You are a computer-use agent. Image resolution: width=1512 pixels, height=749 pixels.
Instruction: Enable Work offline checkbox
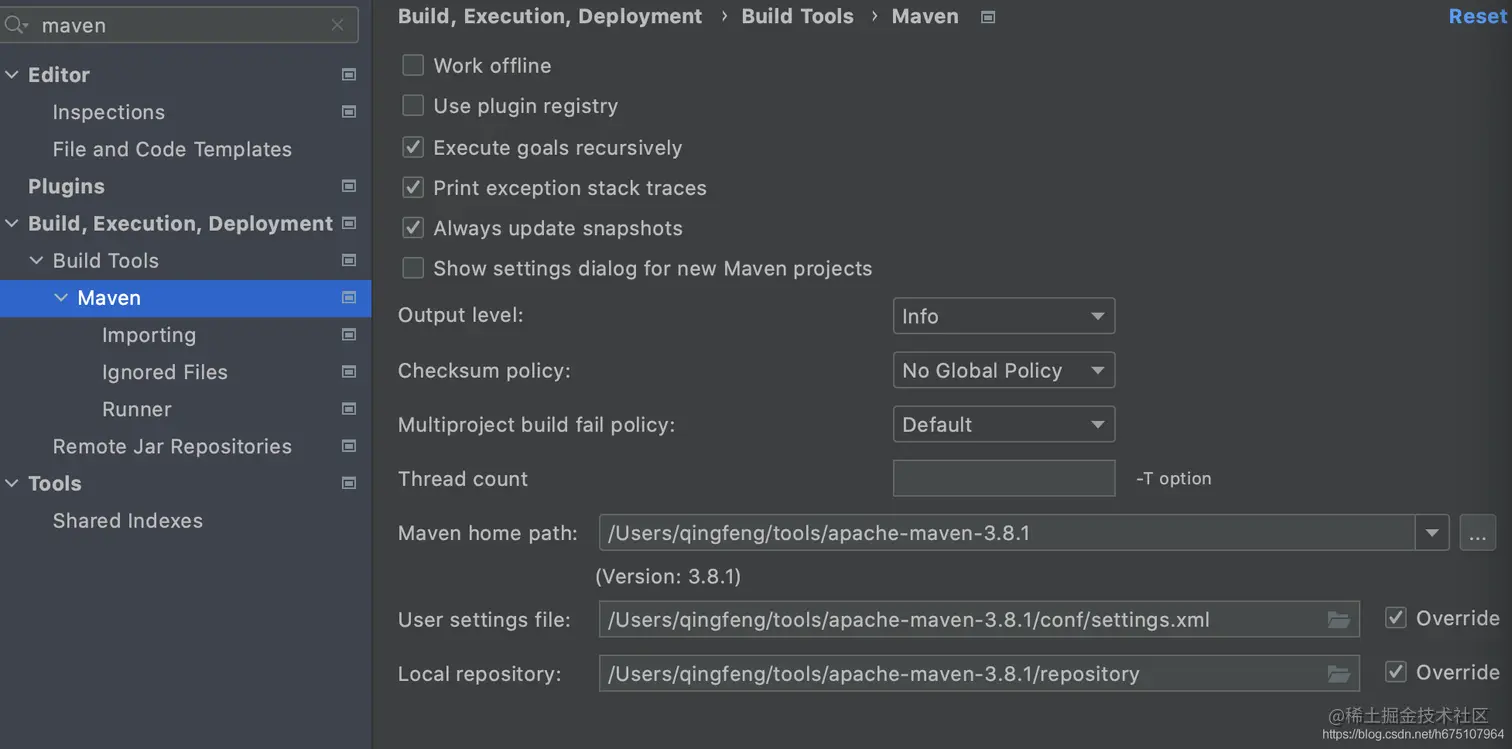(x=413, y=66)
